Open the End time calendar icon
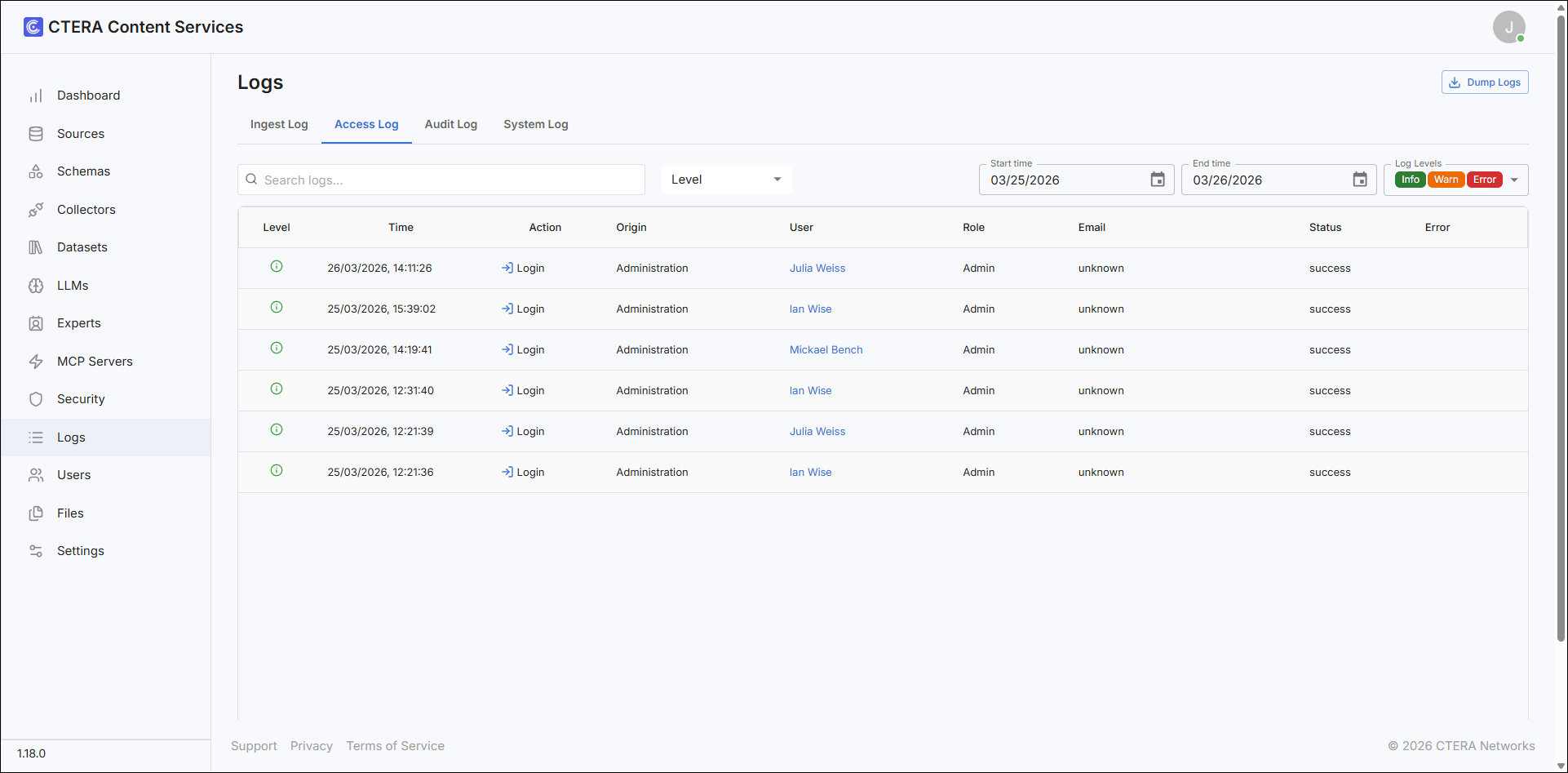The image size is (1568, 773). tap(1360, 180)
